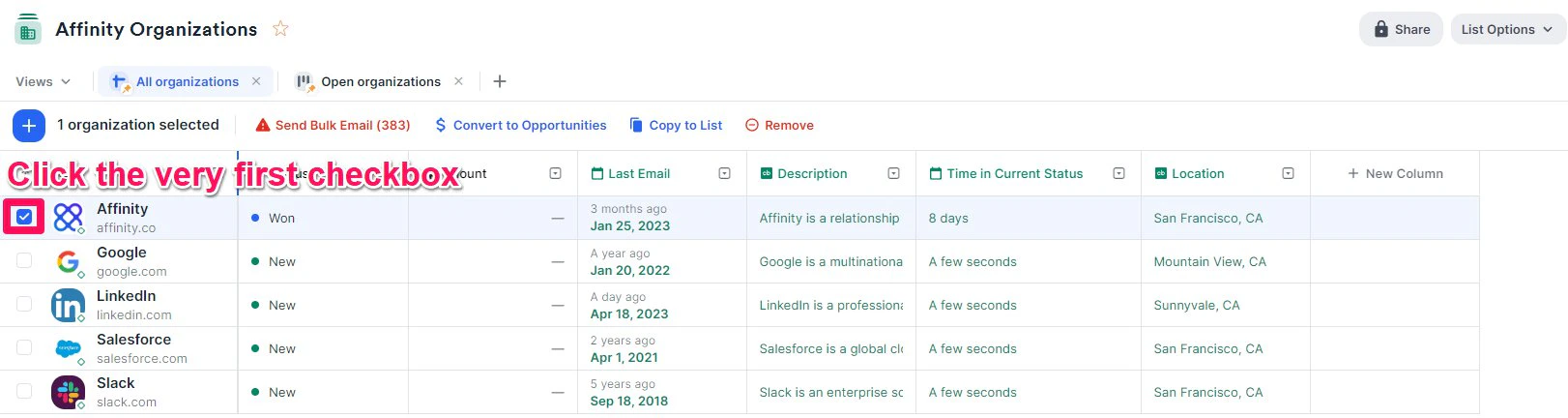
Task: Click the LinkedIn logo icon
Action: (68, 305)
